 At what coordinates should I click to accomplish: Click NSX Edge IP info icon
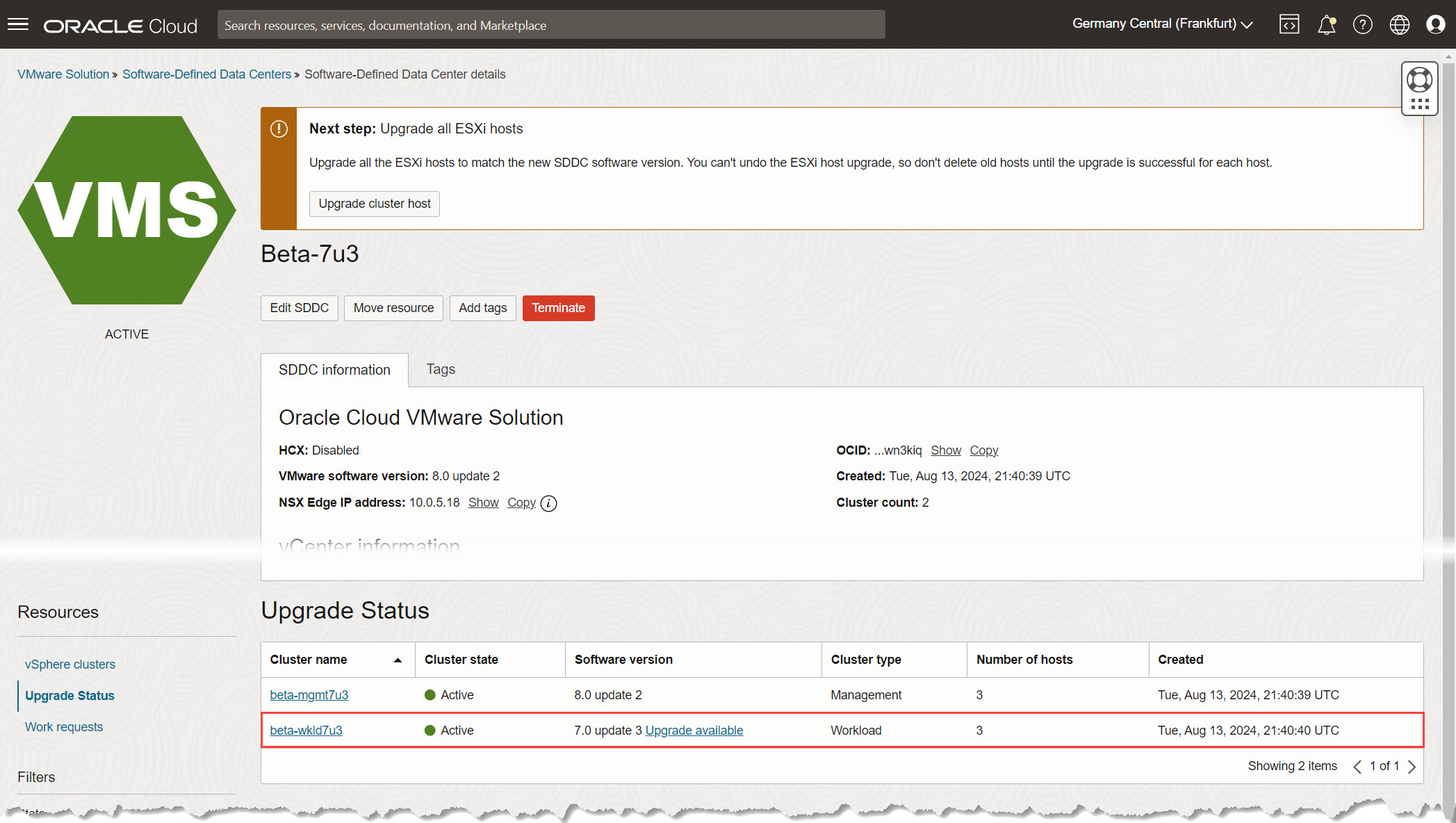click(x=548, y=503)
